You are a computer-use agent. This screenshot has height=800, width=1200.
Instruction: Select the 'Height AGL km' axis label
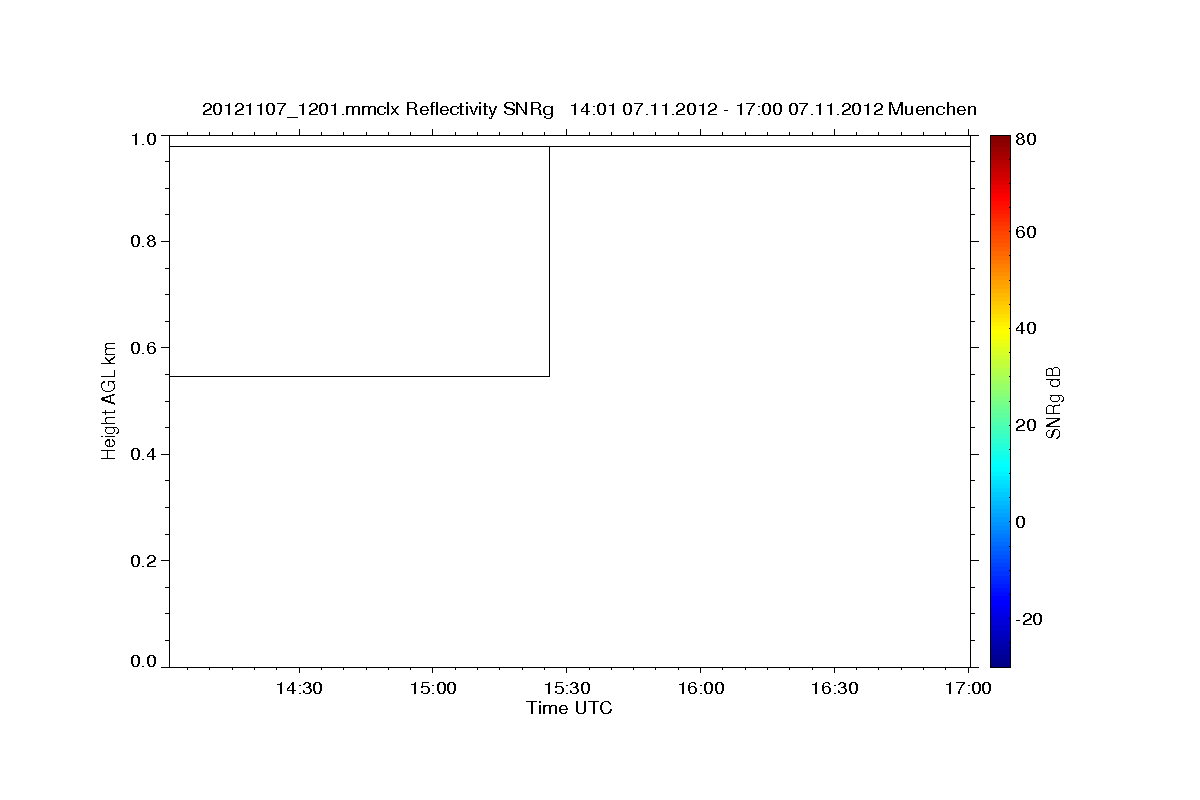click(x=109, y=400)
